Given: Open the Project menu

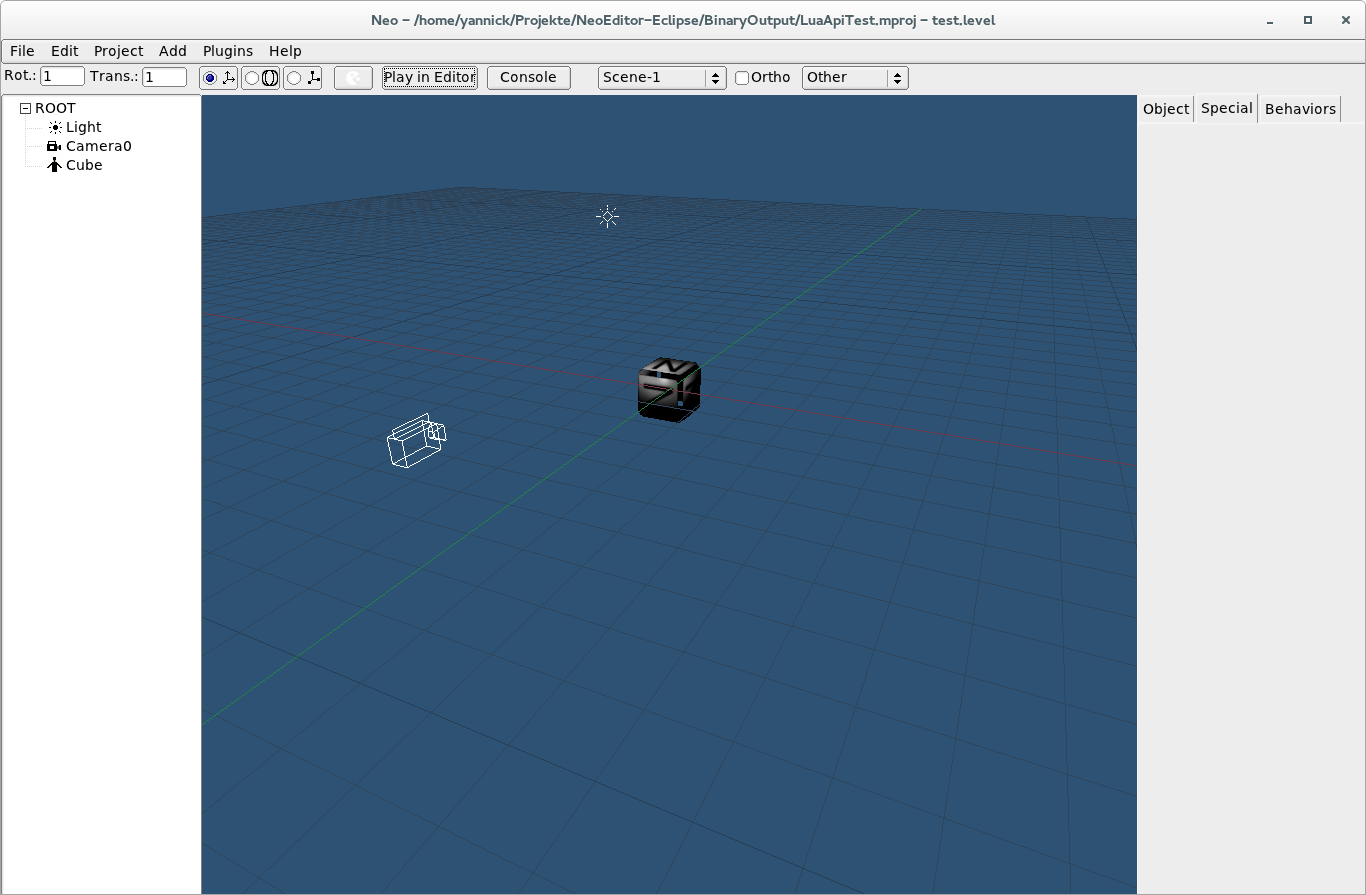Looking at the screenshot, I should point(118,50).
